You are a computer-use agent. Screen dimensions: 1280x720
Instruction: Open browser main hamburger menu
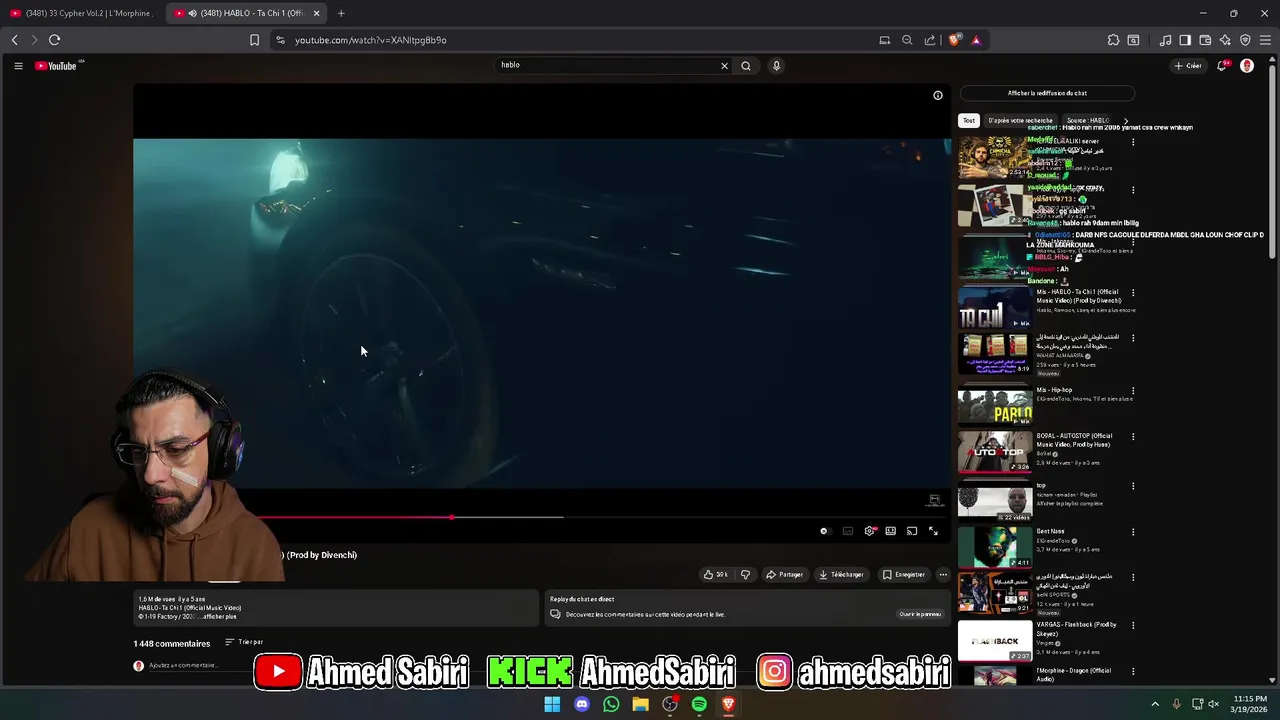click(x=1266, y=40)
